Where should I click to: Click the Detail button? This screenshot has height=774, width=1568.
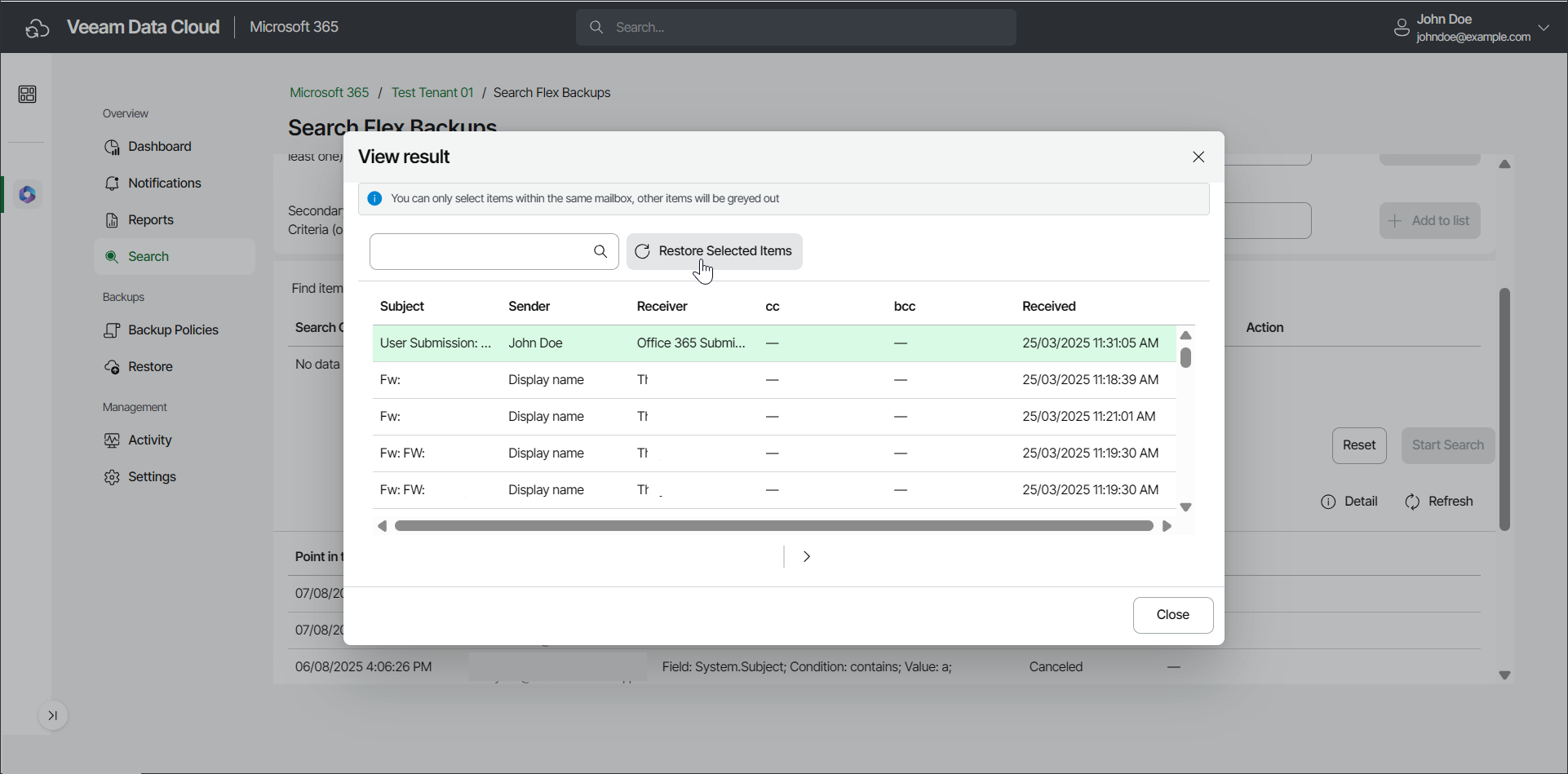pyautogui.click(x=1349, y=502)
